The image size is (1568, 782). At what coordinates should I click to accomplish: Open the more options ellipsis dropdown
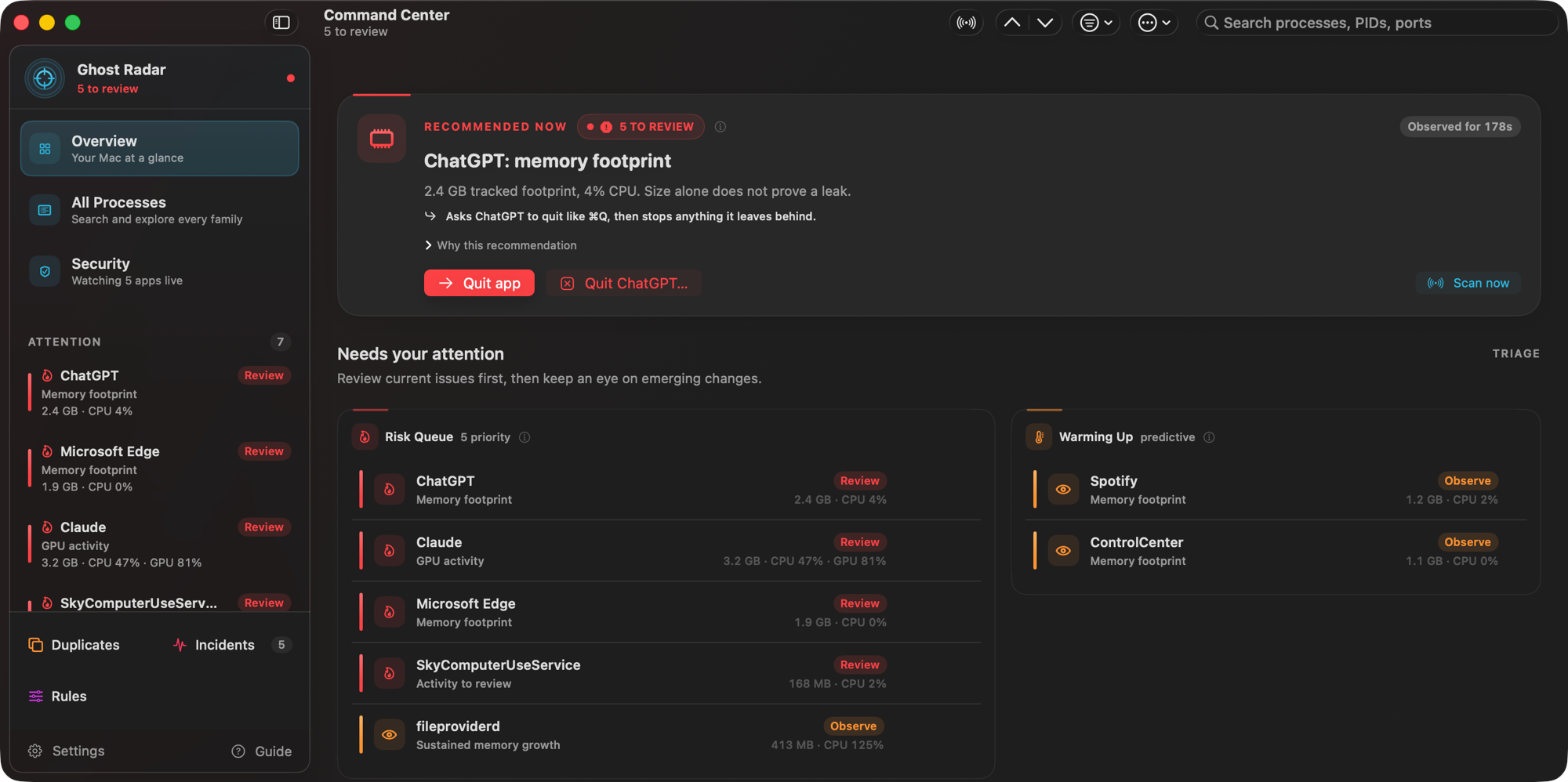click(1154, 23)
